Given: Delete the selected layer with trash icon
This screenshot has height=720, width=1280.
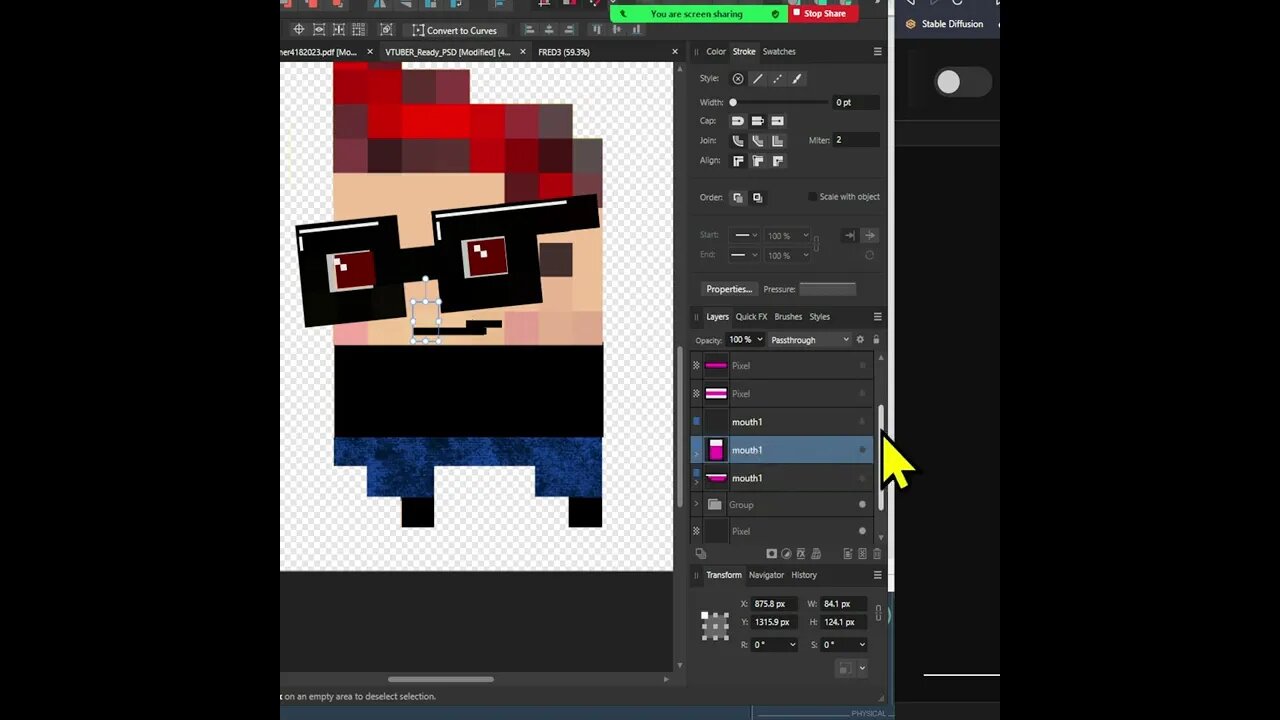Looking at the screenshot, I should [x=877, y=553].
